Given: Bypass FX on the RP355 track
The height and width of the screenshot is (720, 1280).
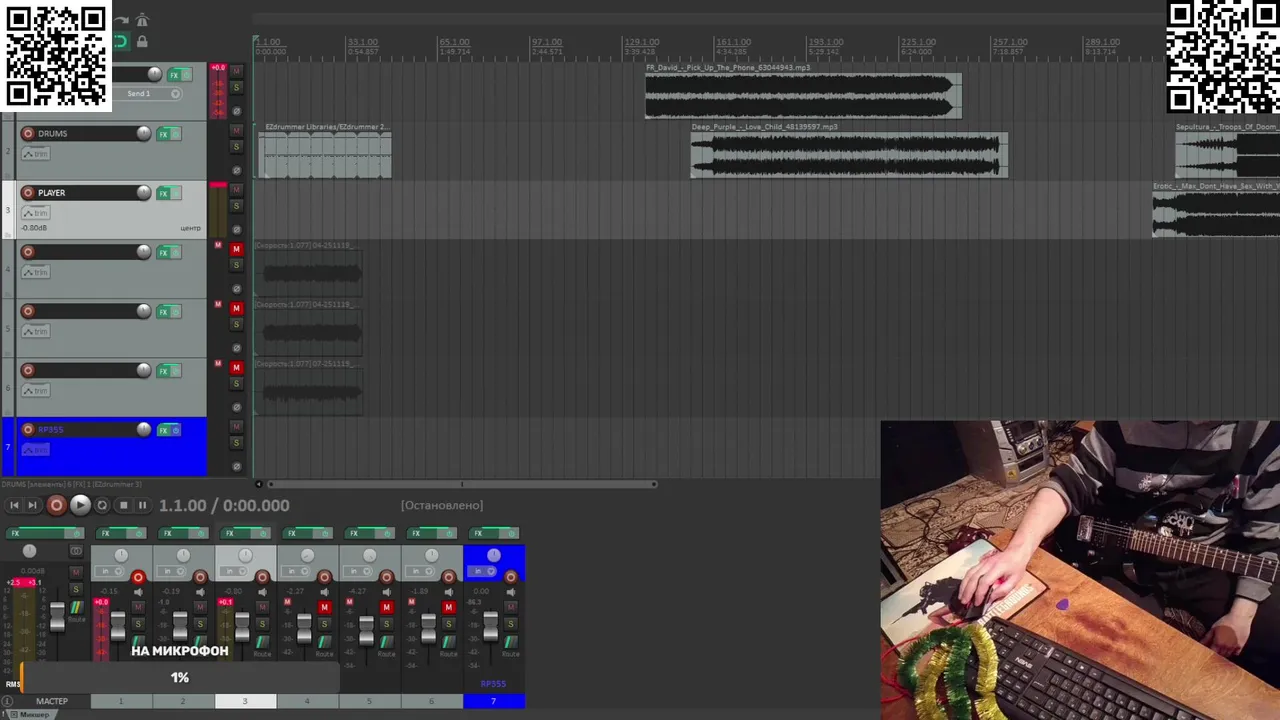Looking at the screenshot, I should [176, 430].
